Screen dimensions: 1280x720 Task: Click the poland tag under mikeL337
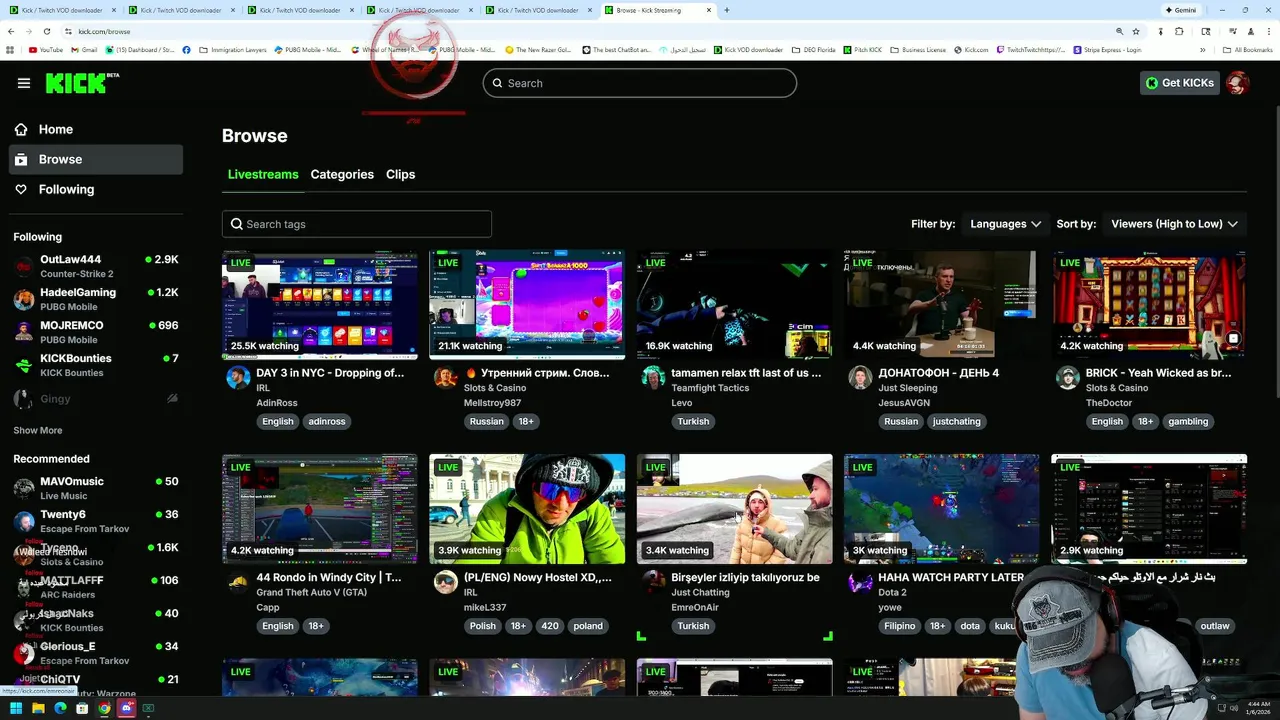588,626
